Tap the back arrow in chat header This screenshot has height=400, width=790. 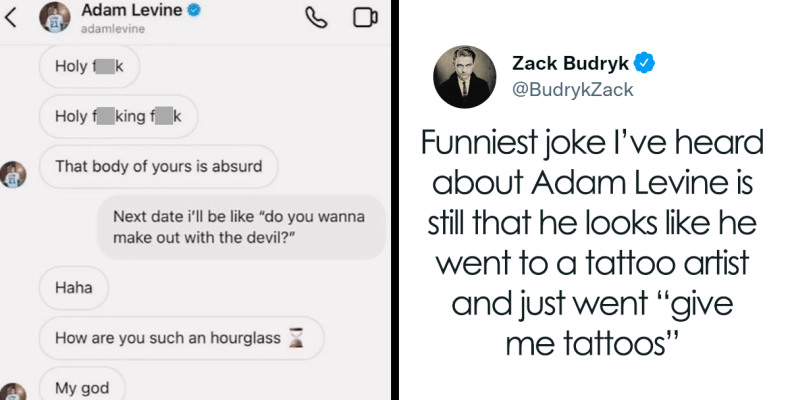(x=11, y=18)
